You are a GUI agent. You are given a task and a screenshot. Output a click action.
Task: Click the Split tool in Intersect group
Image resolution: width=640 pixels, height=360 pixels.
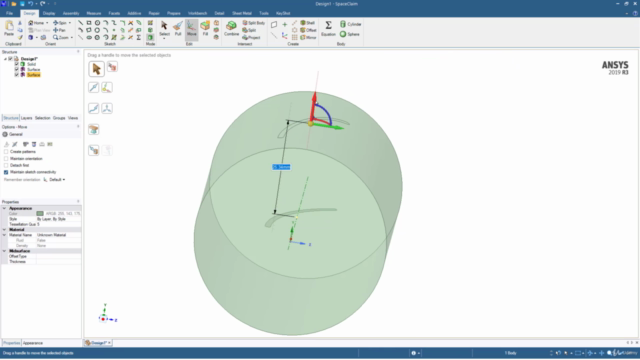(249, 30)
